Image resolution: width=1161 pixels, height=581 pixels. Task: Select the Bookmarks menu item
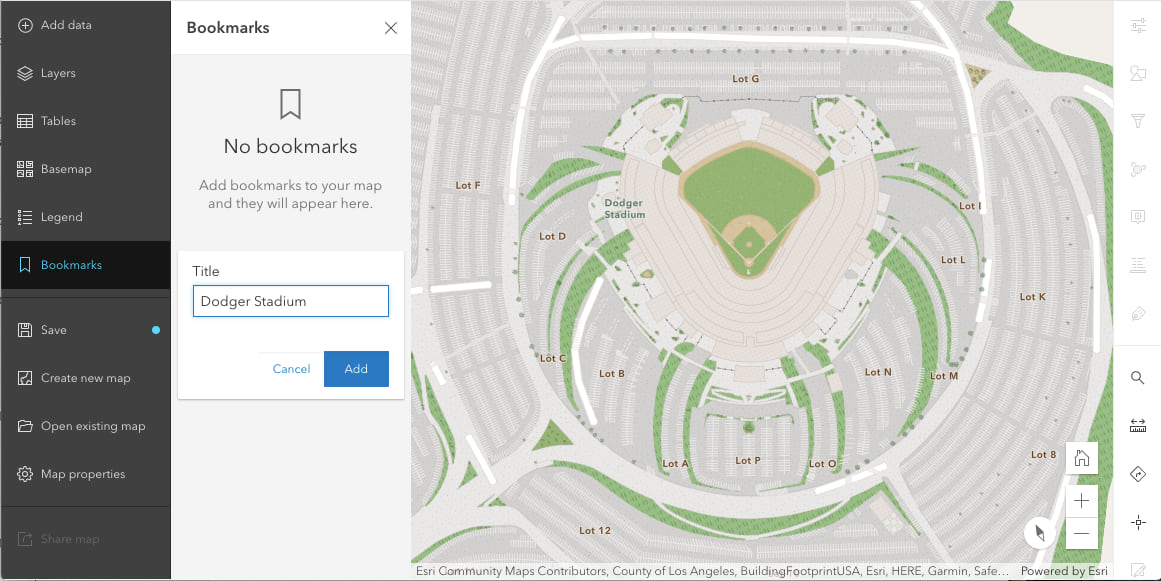click(71, 265)
